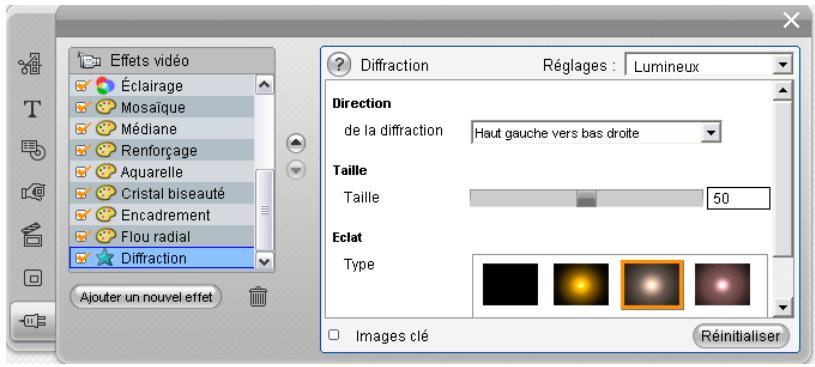Click the Encadrement palette icon

pos(106,215)
